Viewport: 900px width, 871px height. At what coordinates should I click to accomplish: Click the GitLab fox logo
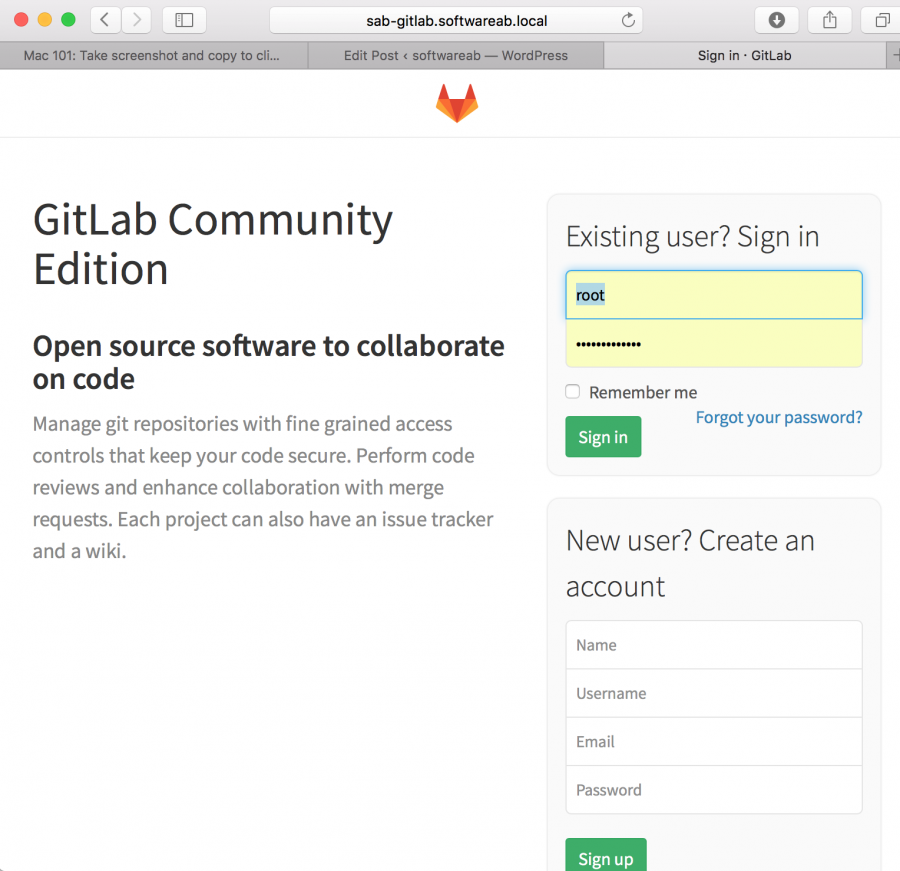(x=457, y=102)
